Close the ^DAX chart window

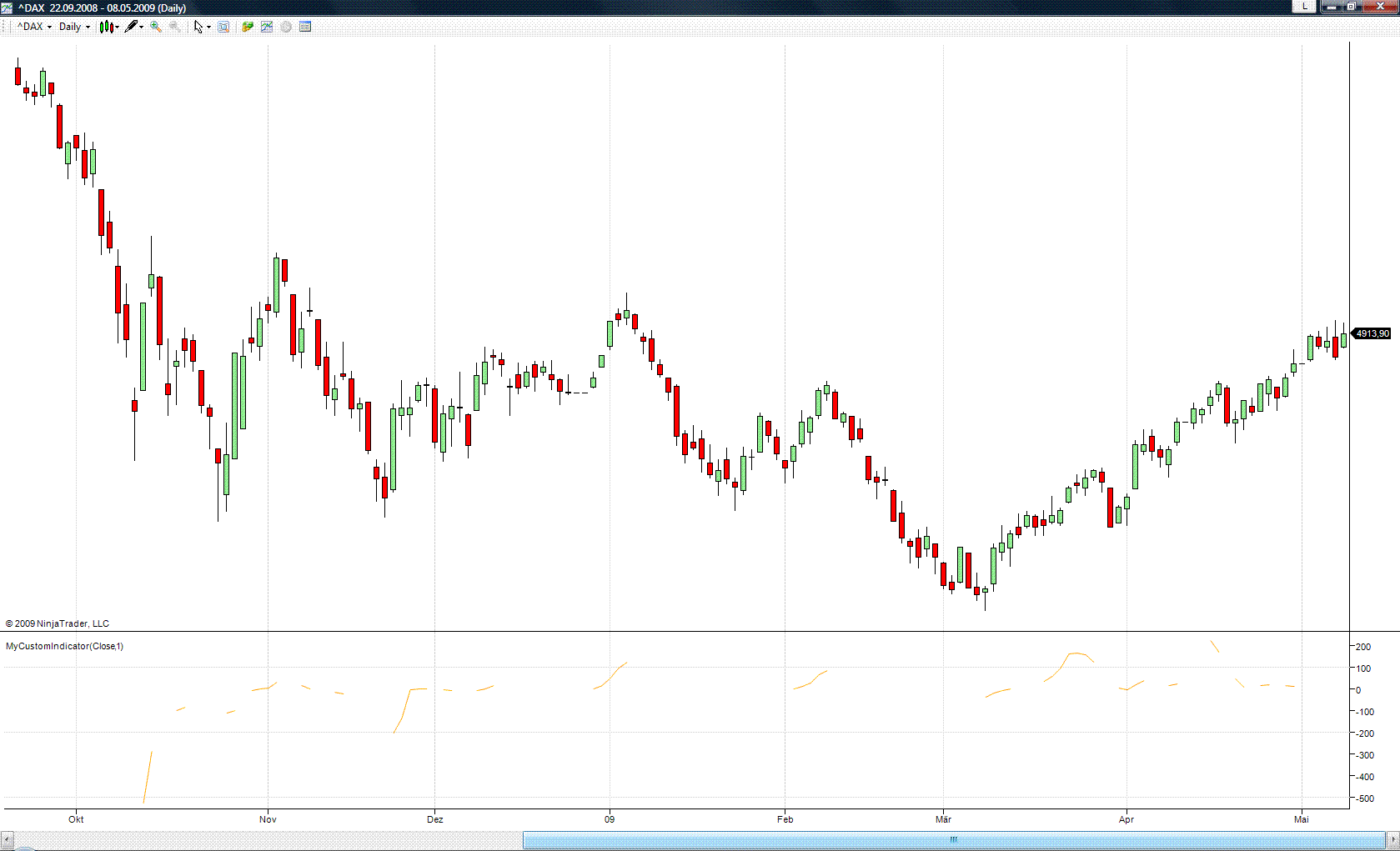coord(1380,7)
